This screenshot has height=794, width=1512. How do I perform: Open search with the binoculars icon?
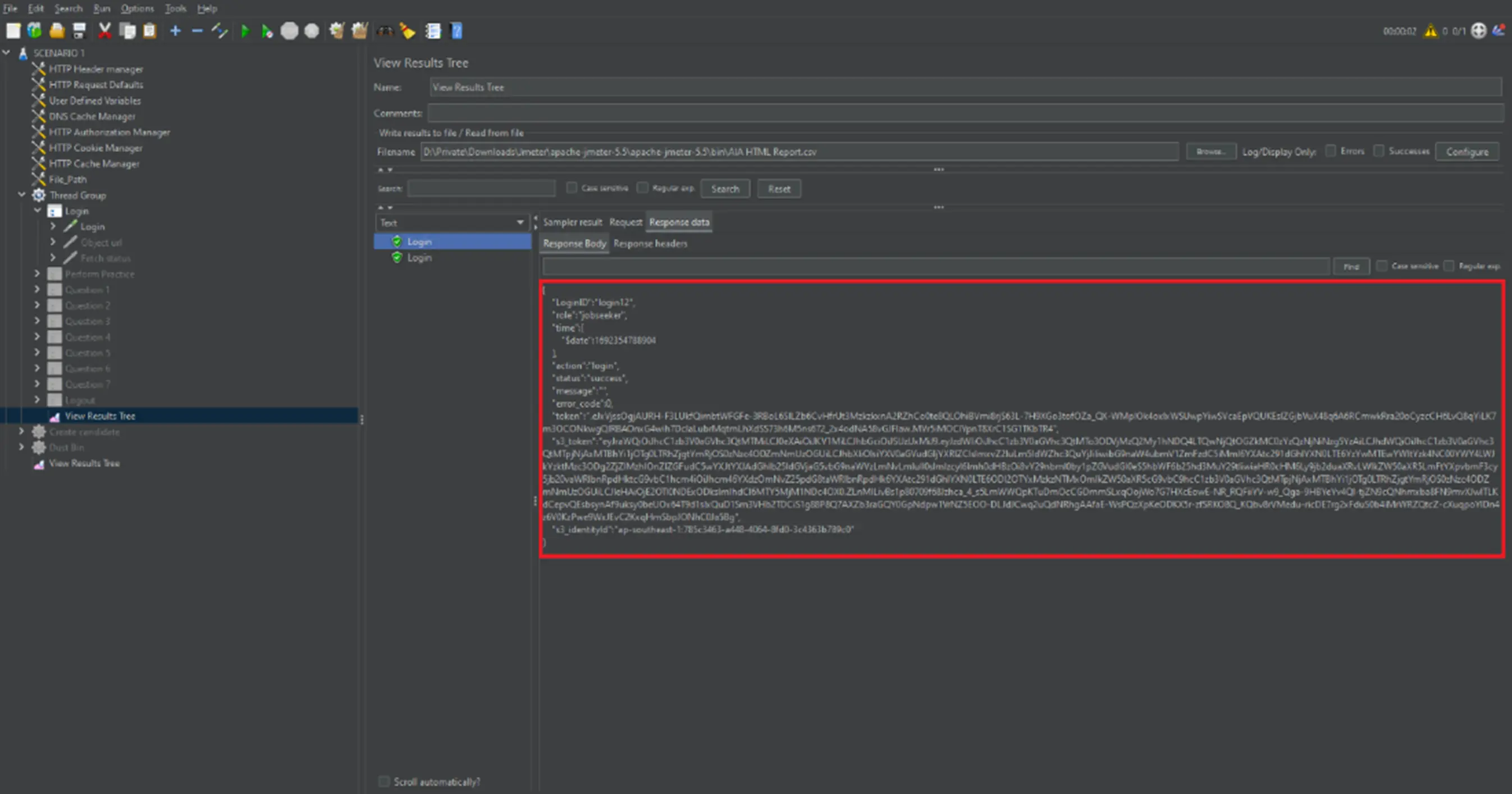[385, 31]
